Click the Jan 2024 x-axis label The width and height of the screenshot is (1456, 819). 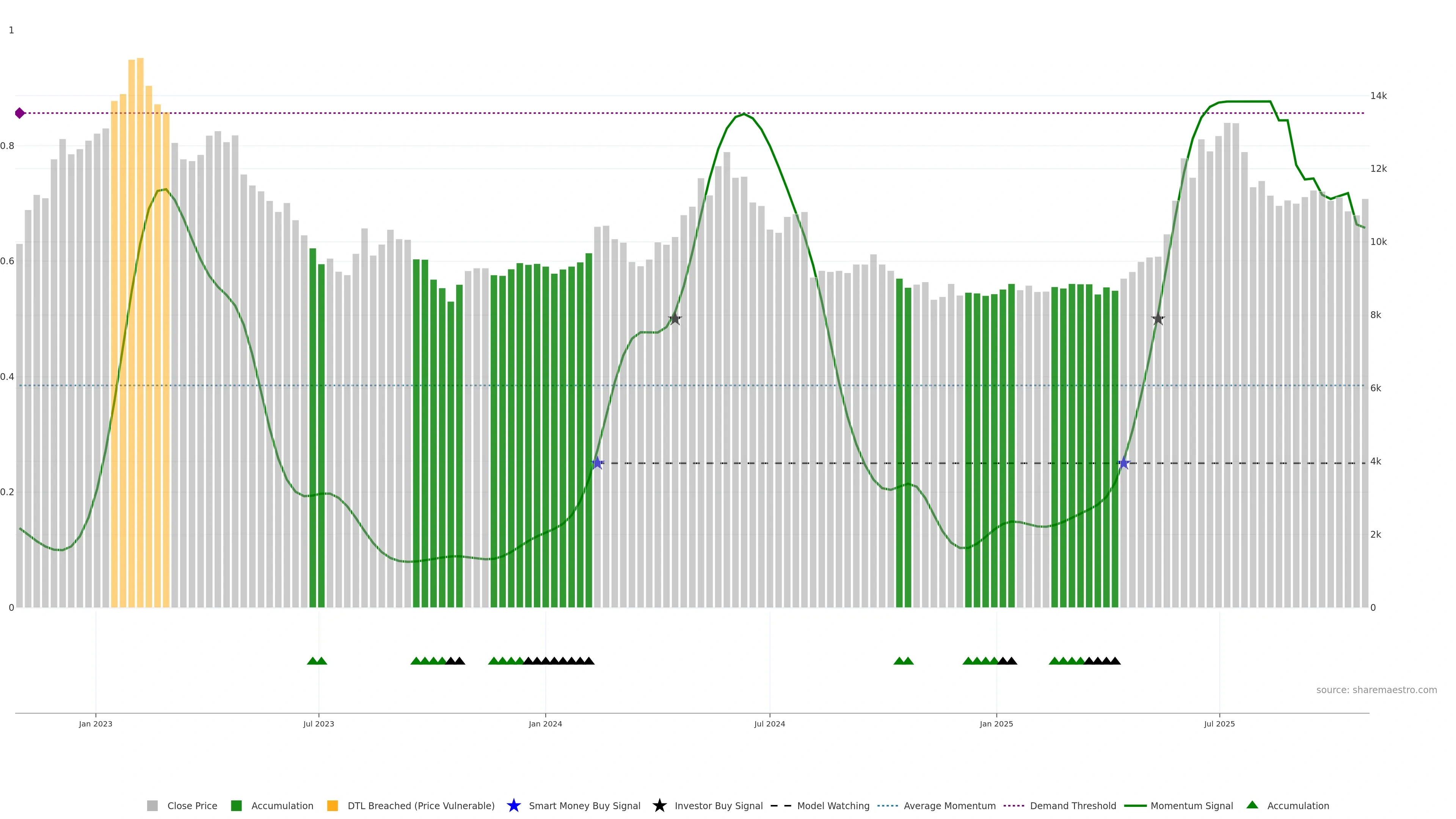pyautogui.click(x=545, y=724)
